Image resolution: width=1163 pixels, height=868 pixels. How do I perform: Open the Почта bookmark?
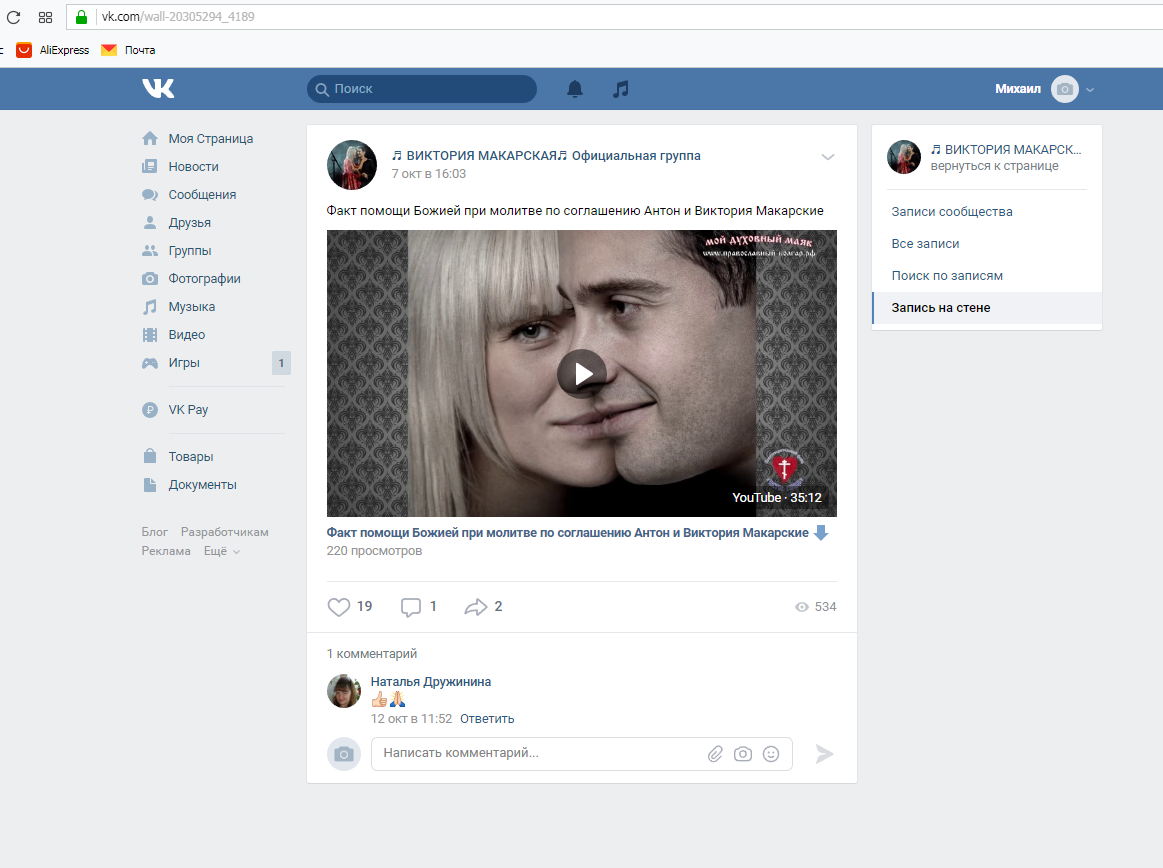tap(128, 50)
